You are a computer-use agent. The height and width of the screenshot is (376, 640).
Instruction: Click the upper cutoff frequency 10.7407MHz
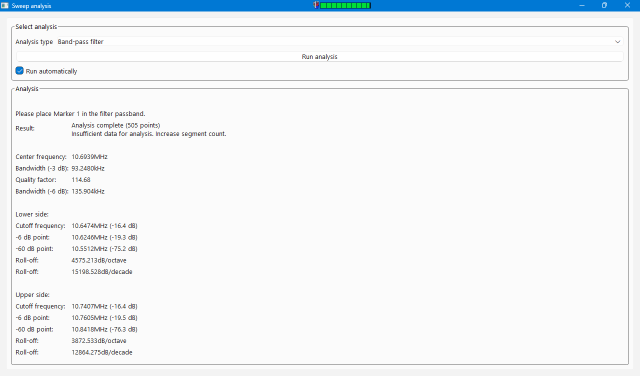[104, 306]
